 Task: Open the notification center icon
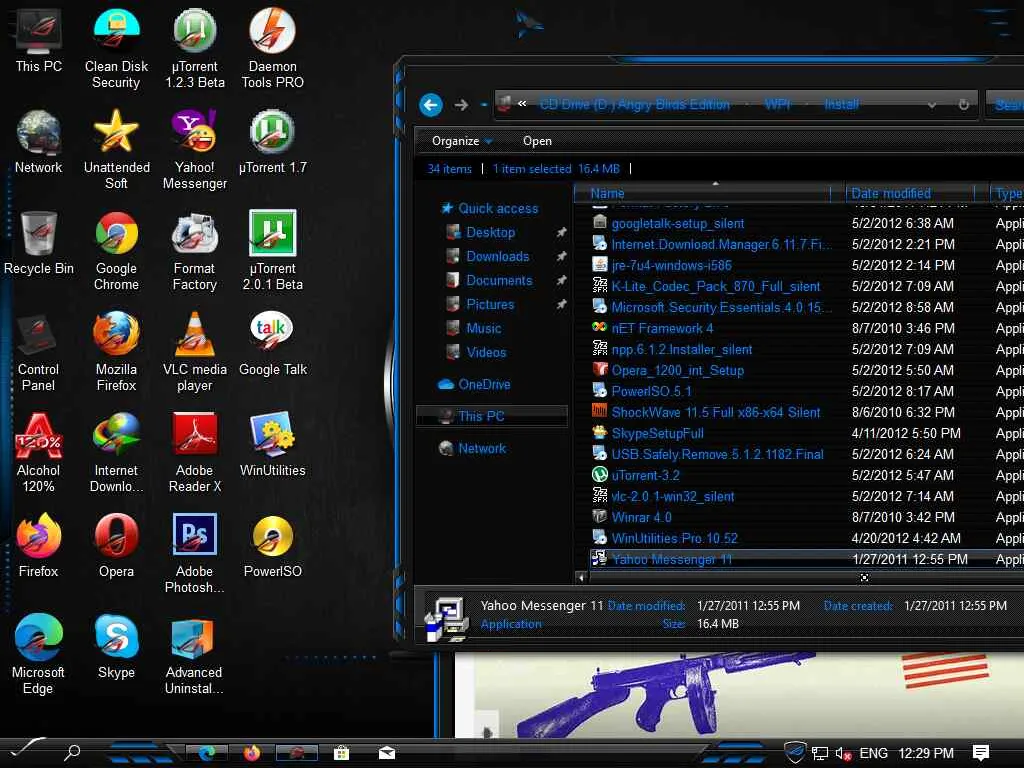[980, 753]
